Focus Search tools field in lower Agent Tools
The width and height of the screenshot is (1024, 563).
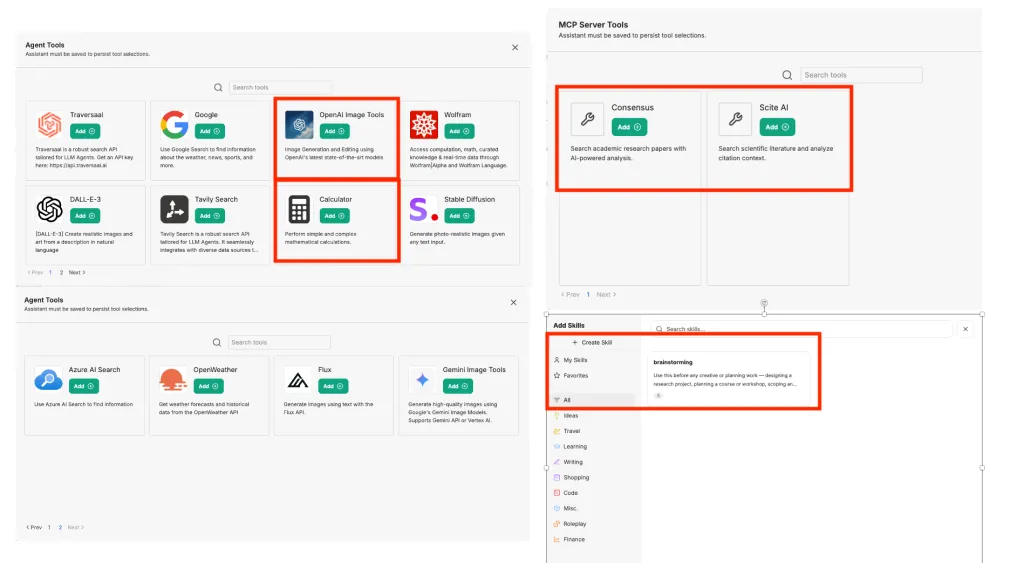pos(279,342)
